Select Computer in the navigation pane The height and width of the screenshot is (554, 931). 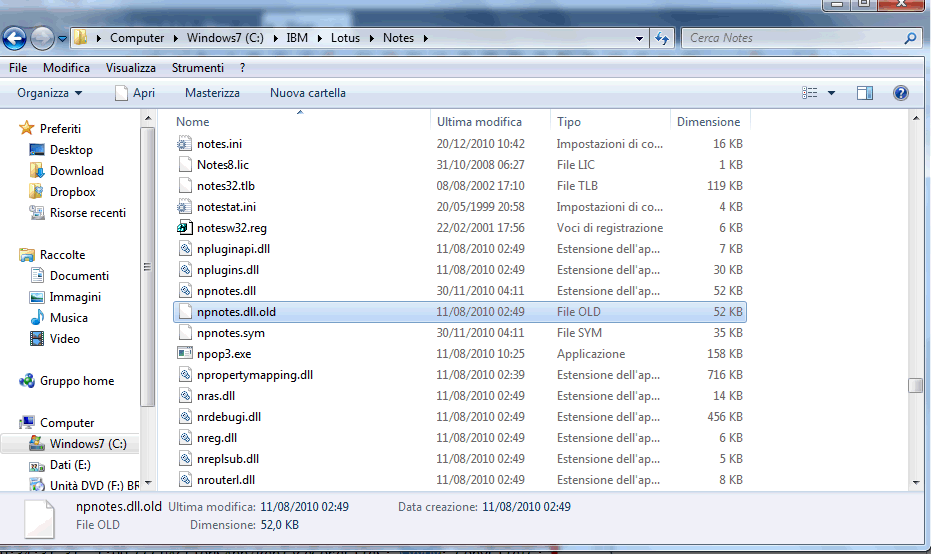pyautogui.click(x=67, y=423)
